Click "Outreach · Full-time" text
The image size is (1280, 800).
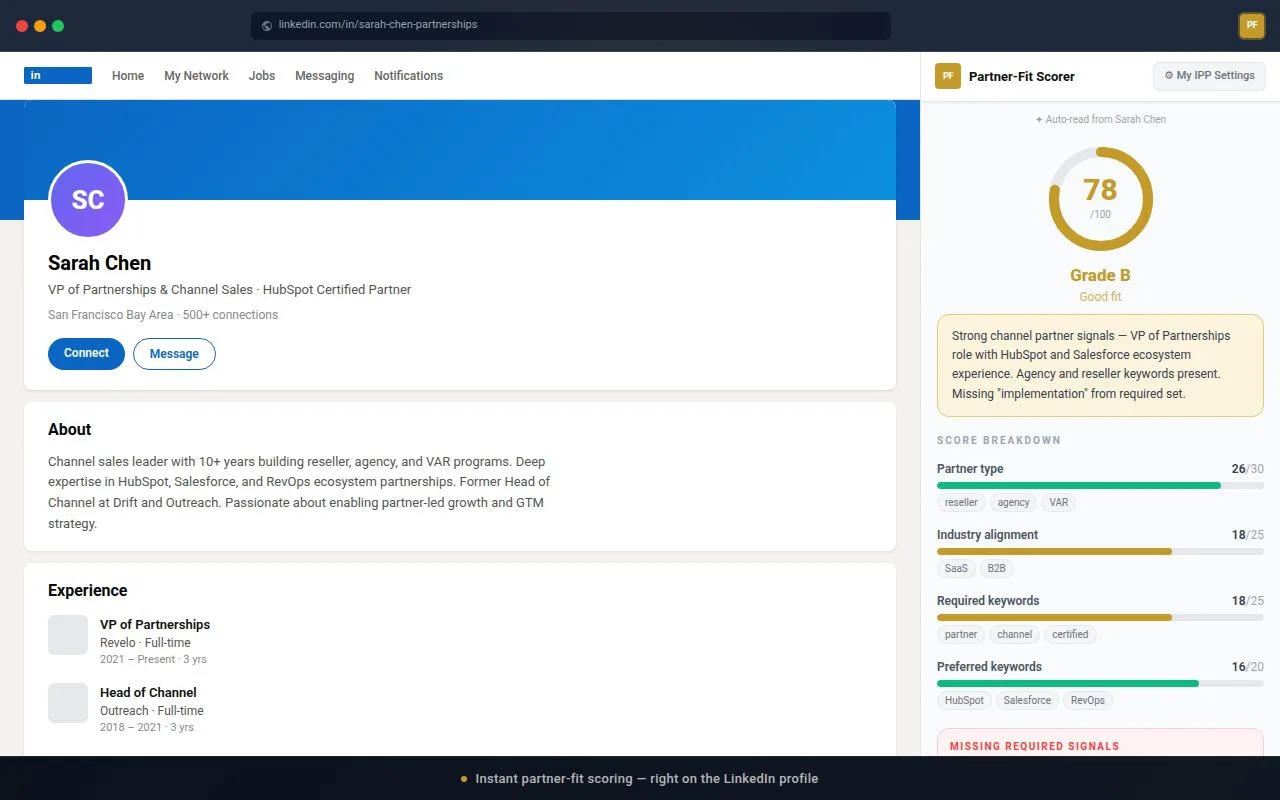(x=151, y=711)
